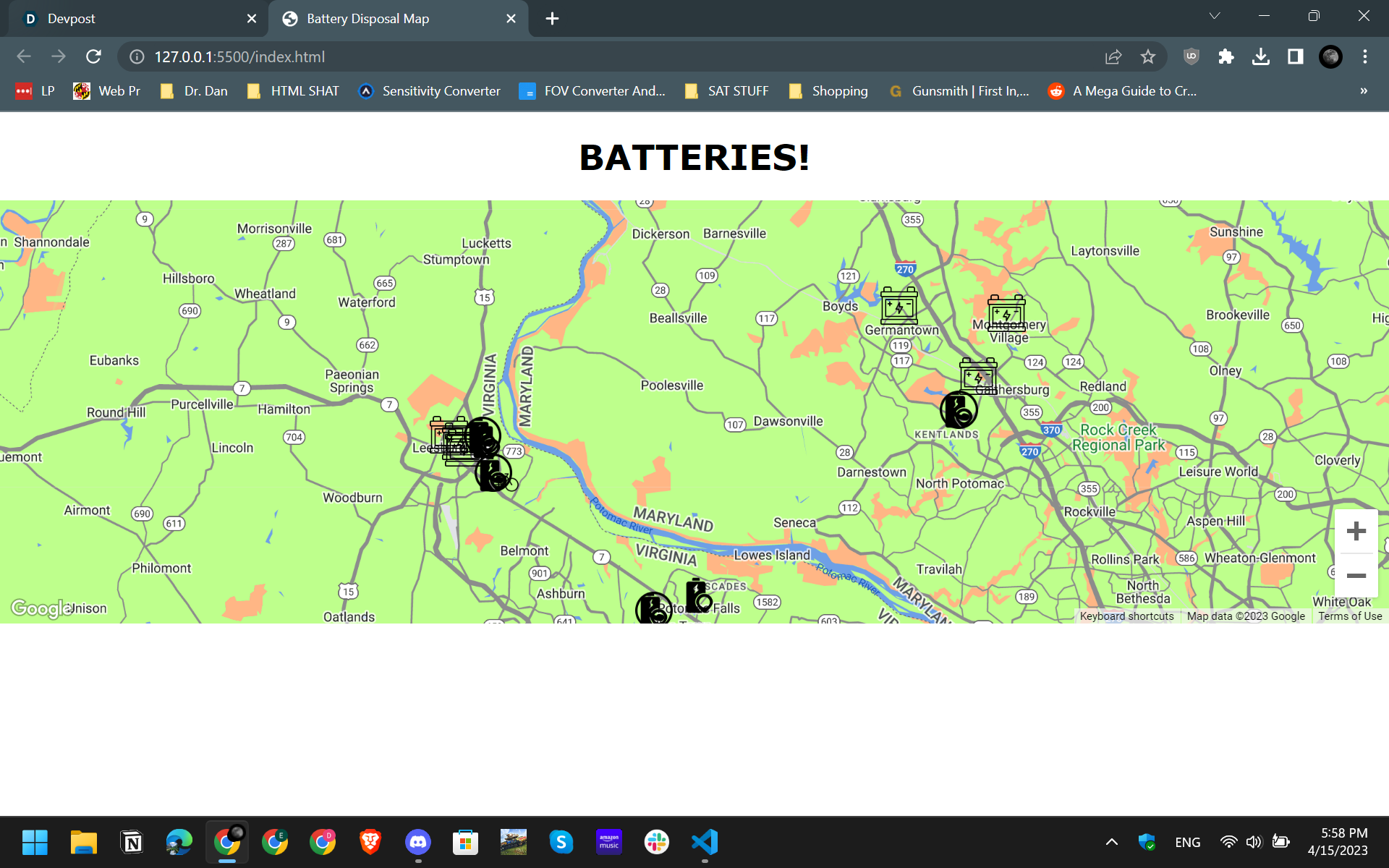Show more bookmarks with double chevron
The image size is (1389, 868).
(1363, 91)
